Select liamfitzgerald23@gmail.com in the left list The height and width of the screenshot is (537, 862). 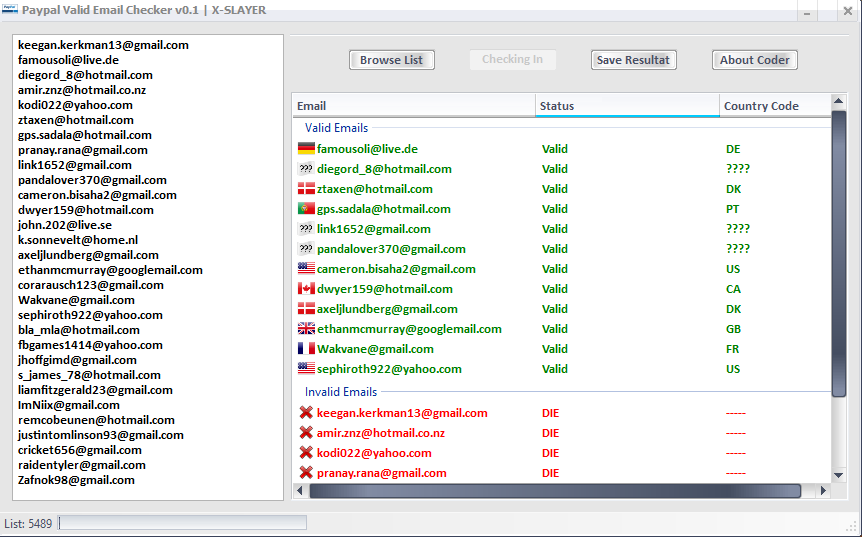click(95, 390)
